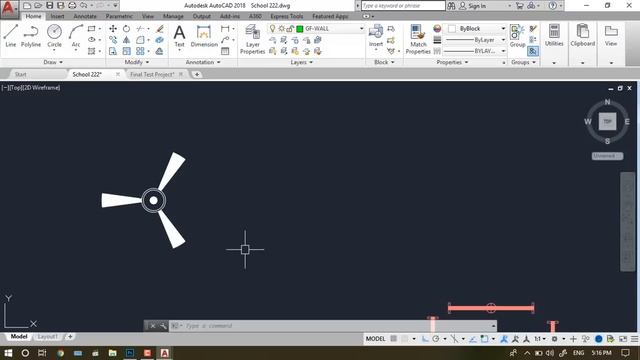
Task: Select the Copy tool in Modify panel
Action: coord(113,40)
